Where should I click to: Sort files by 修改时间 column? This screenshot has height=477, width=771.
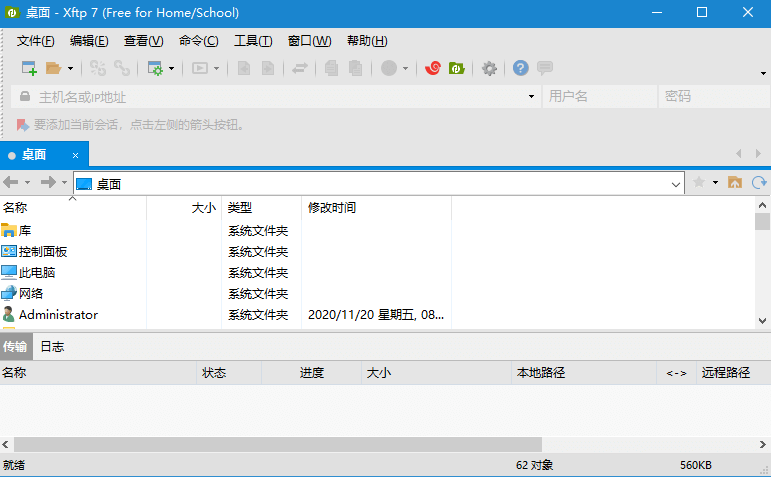(x=332, y=208)
